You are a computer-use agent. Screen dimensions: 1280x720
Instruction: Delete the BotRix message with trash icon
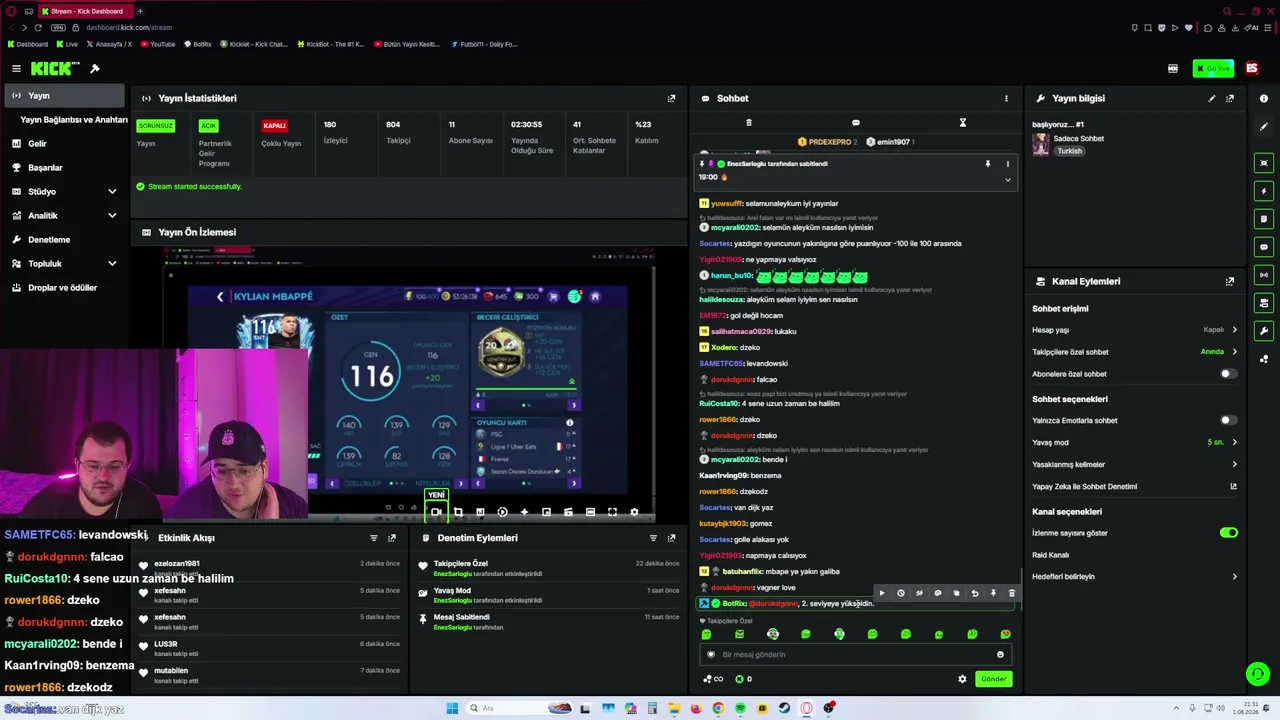[1011, 593]
